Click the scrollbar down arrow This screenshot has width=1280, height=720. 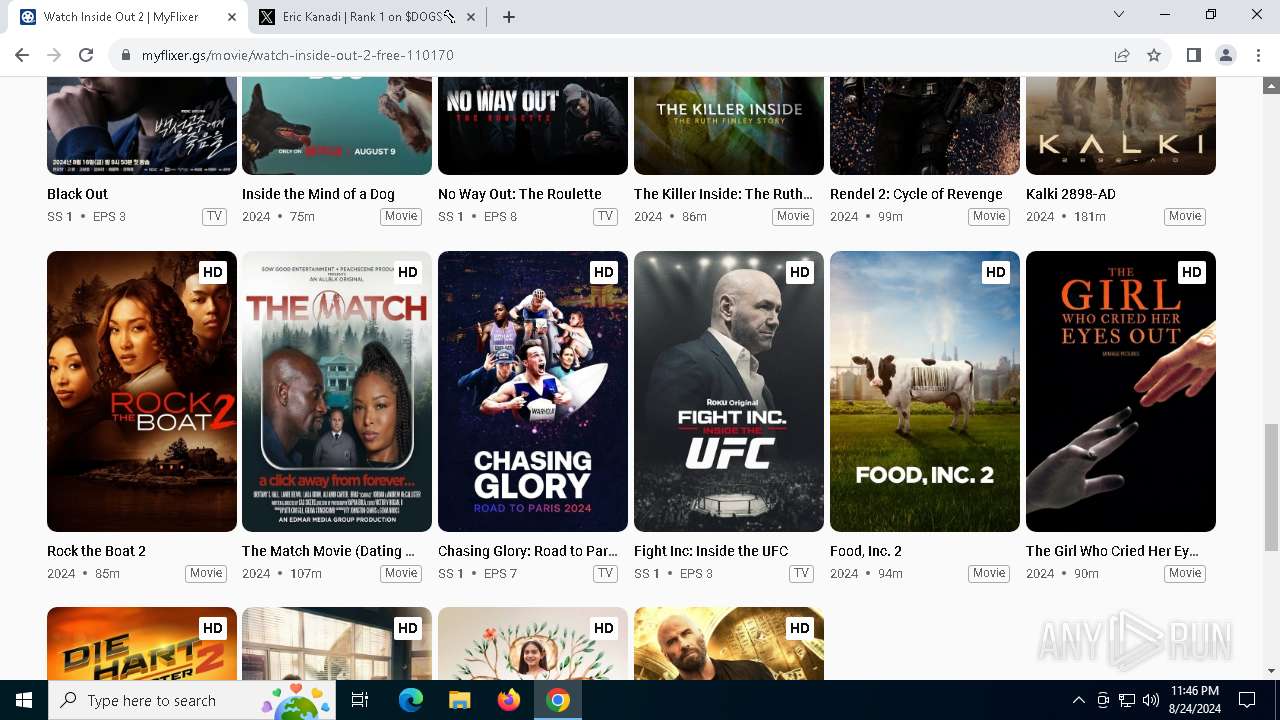pos(1271,671)
